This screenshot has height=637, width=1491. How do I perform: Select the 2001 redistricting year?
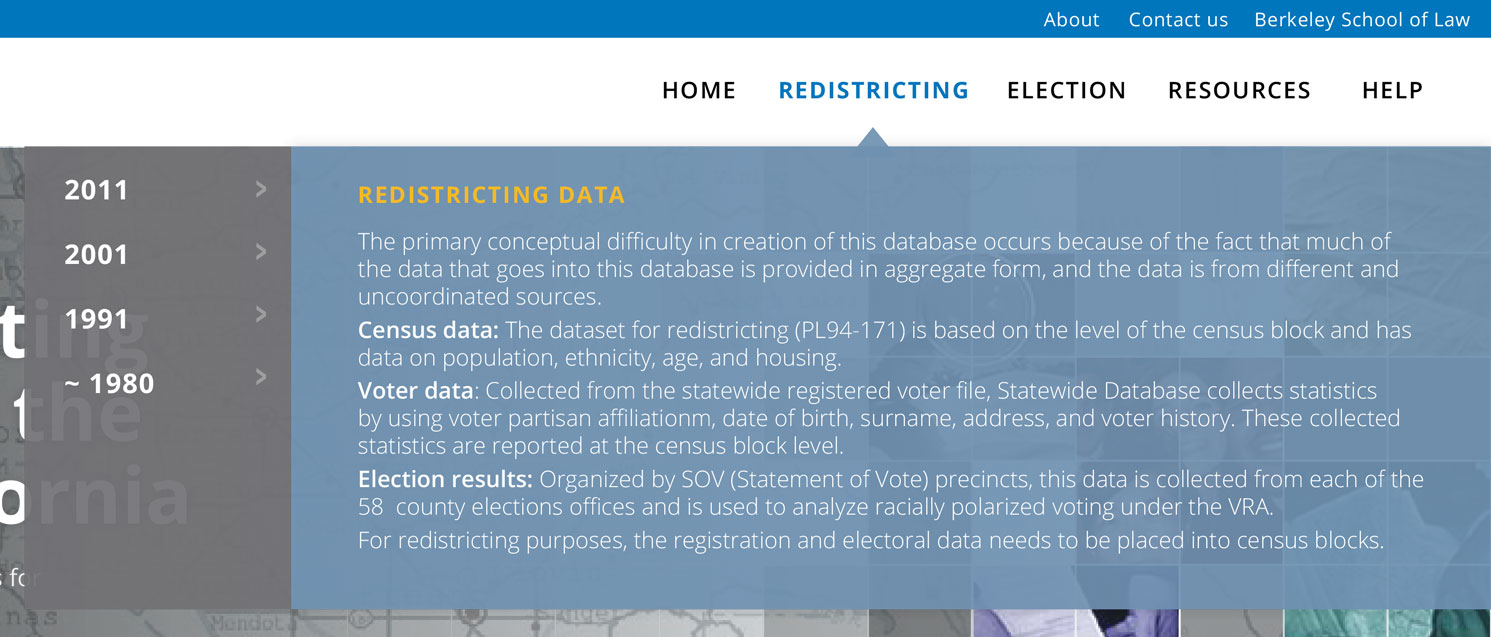click(96, 254)
